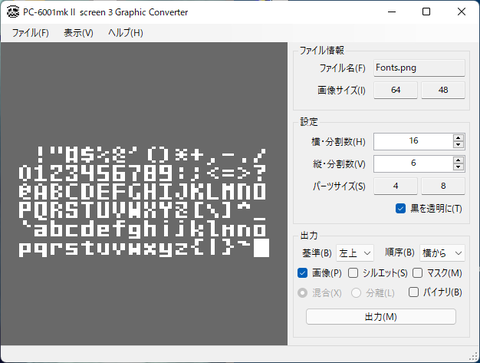Increase 横・分割数(H) with the up arrow
Screen dimensions: 480x363
tap(458, 138)
